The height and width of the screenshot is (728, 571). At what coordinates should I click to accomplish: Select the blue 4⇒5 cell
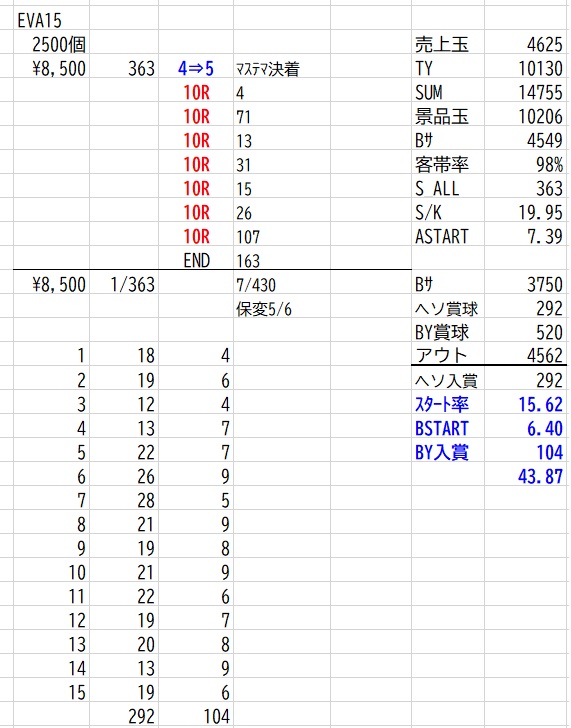pyautogui.click(x=195, y=69)
